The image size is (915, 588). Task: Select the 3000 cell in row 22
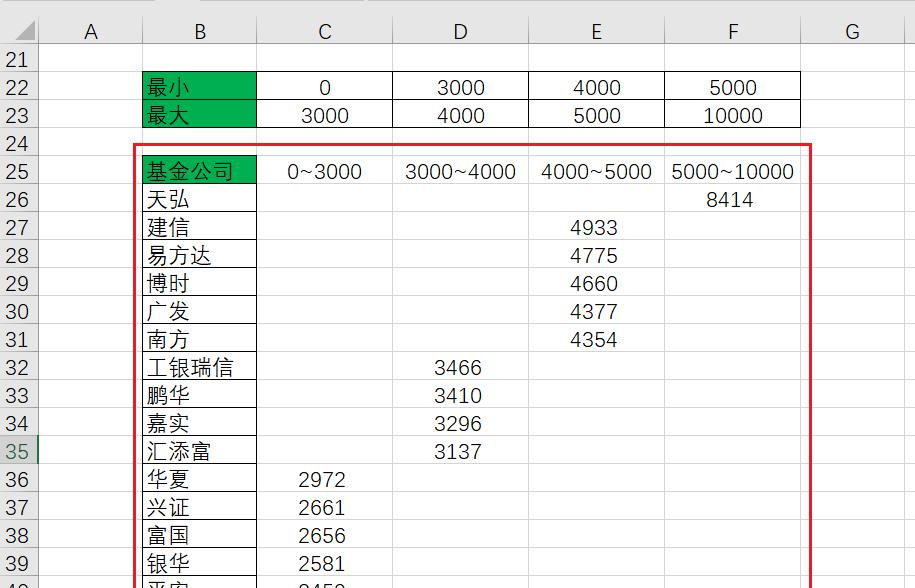pyautogui.click(x=460, y=86)
